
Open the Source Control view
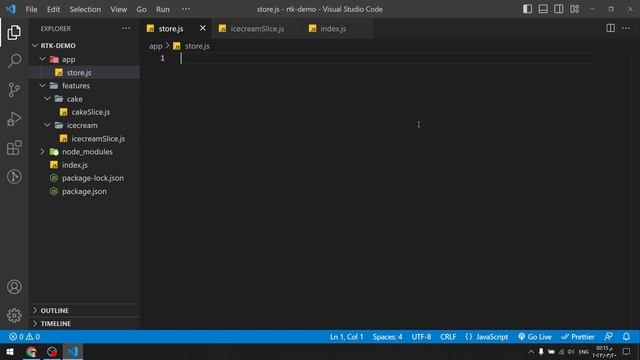coord(14,89)
